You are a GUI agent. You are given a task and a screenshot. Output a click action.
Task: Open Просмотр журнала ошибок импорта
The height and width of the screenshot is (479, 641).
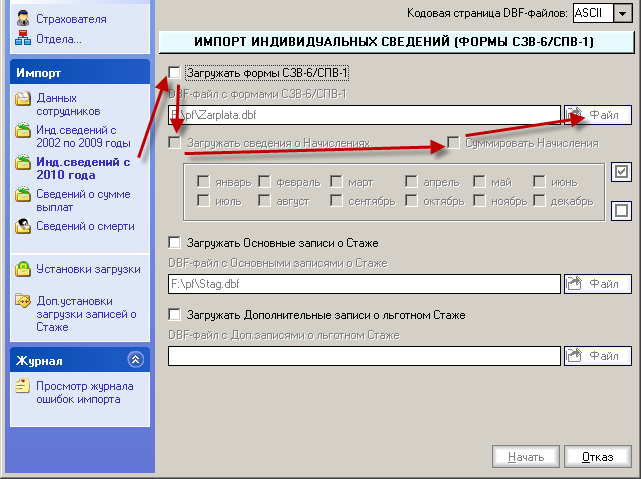85,392
